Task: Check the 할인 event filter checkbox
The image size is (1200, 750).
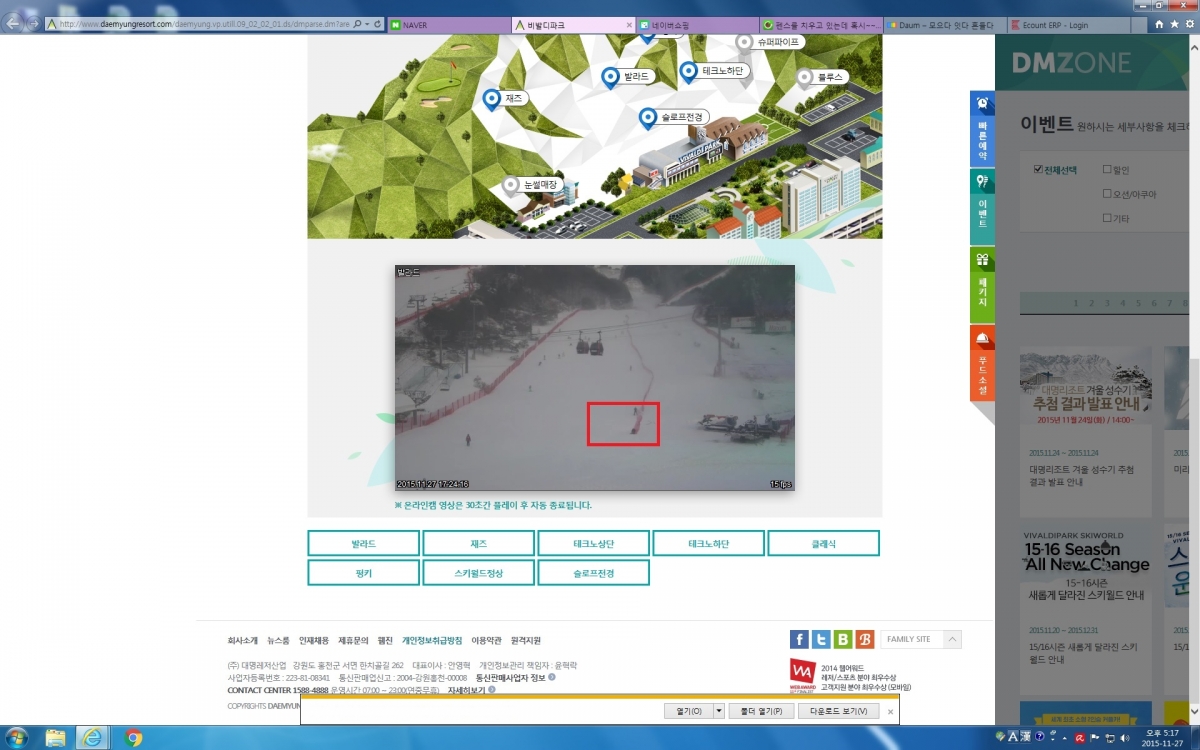Action: (1107, 169)
